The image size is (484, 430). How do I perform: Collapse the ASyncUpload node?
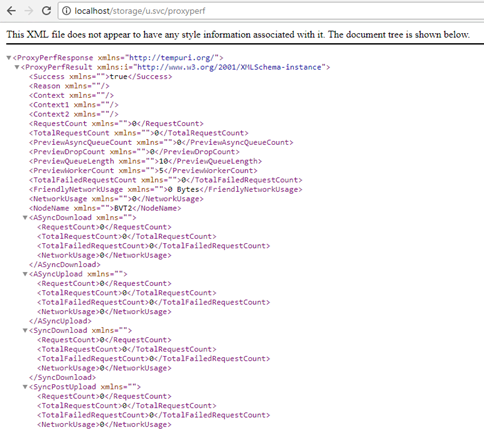25,274
